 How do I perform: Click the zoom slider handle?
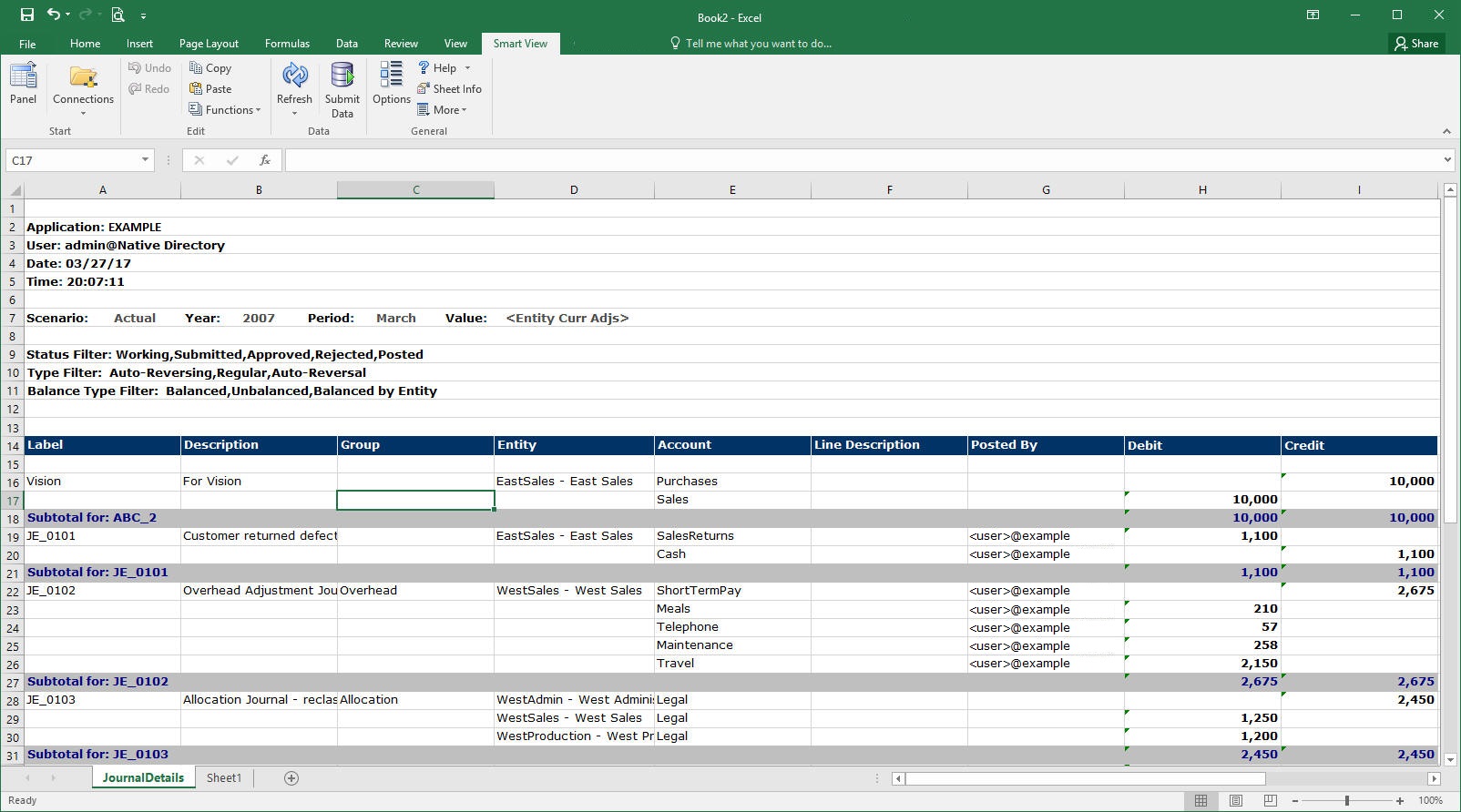(1347, 801)
